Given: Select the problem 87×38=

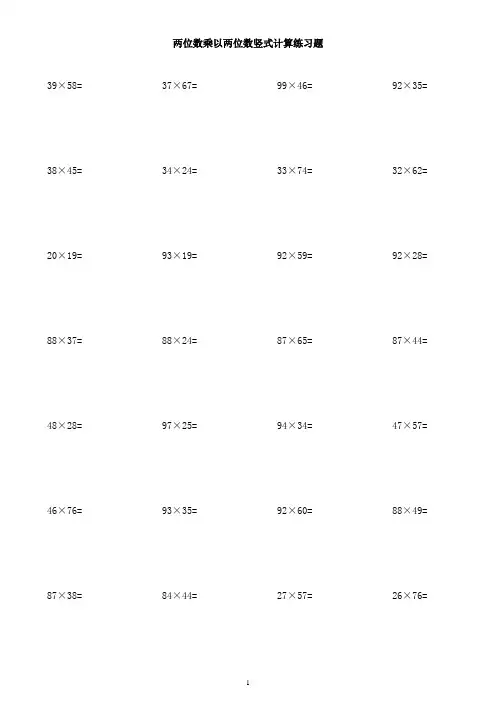Looking at the screenshot, I should [64, 596].
